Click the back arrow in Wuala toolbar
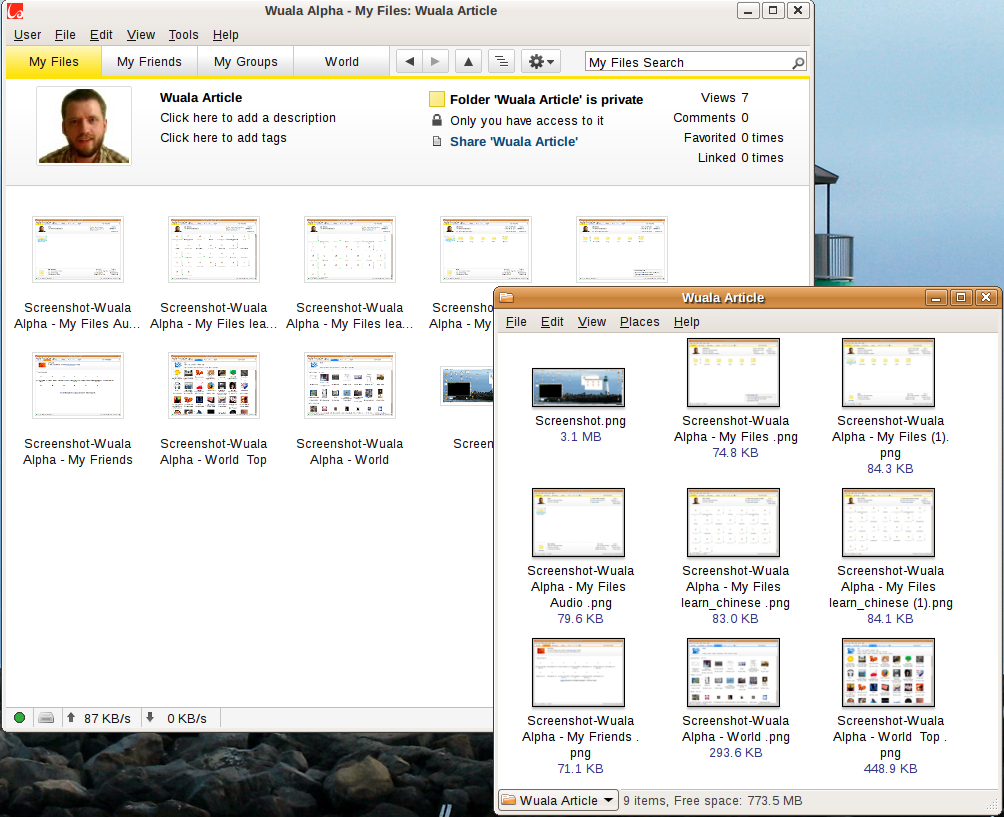This screenshot has width=1004, height=817. tap(410, 61)
